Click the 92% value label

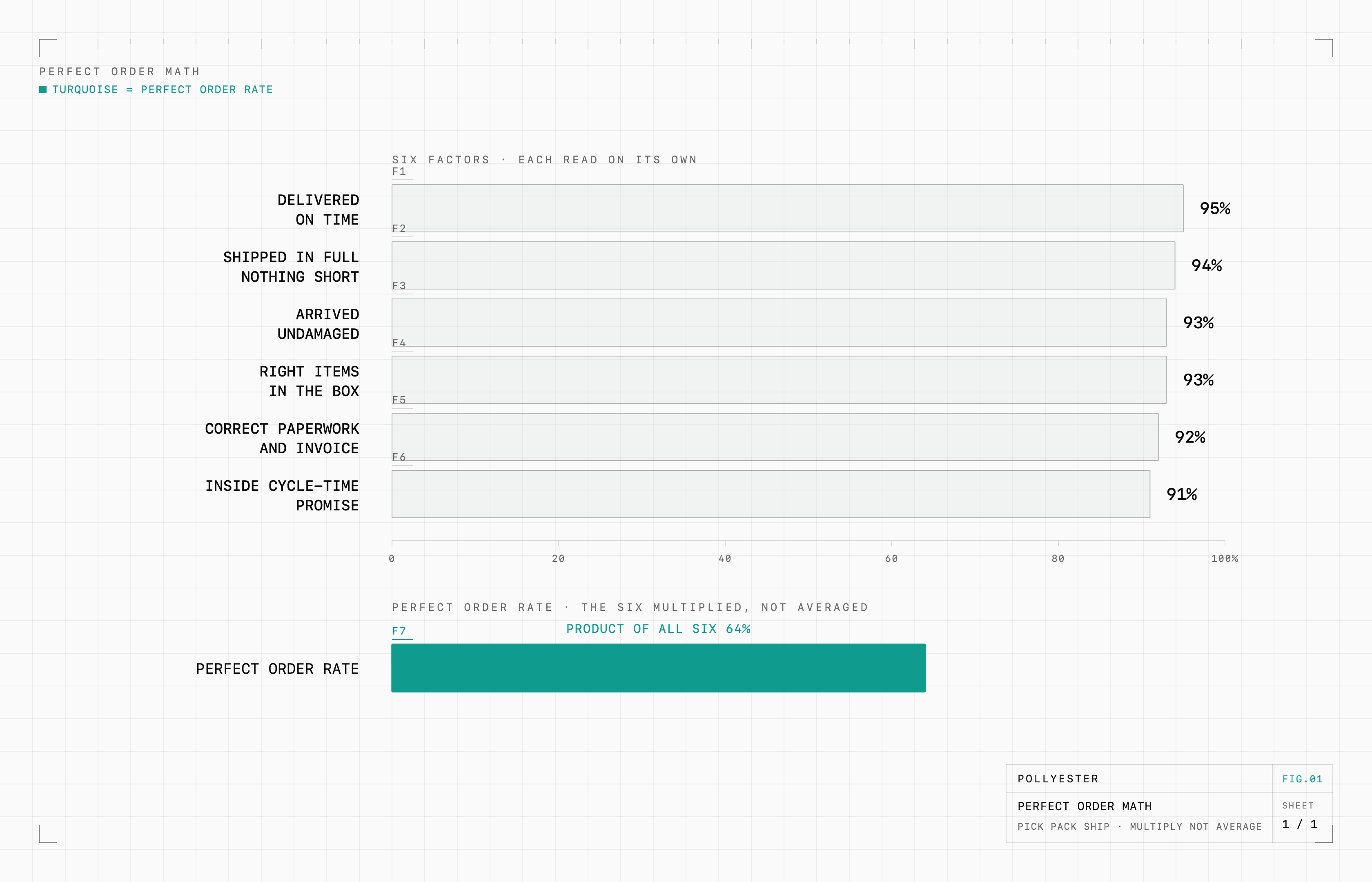click(1190, 438)
